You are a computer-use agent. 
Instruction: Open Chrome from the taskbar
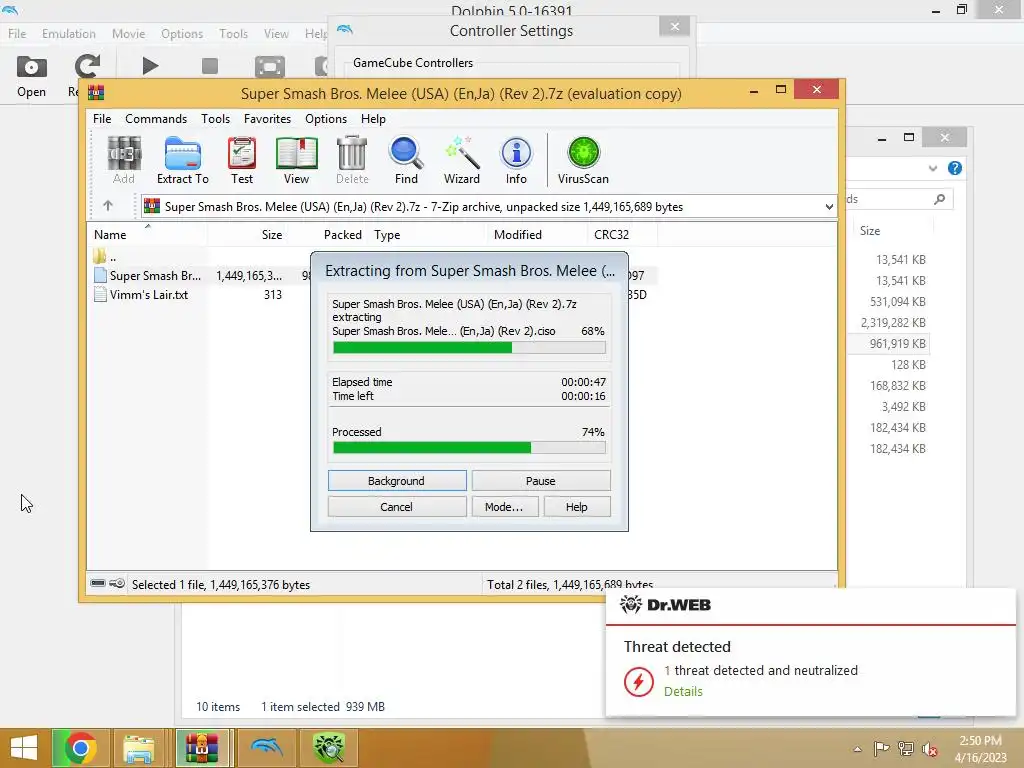(x=80, y=748)
